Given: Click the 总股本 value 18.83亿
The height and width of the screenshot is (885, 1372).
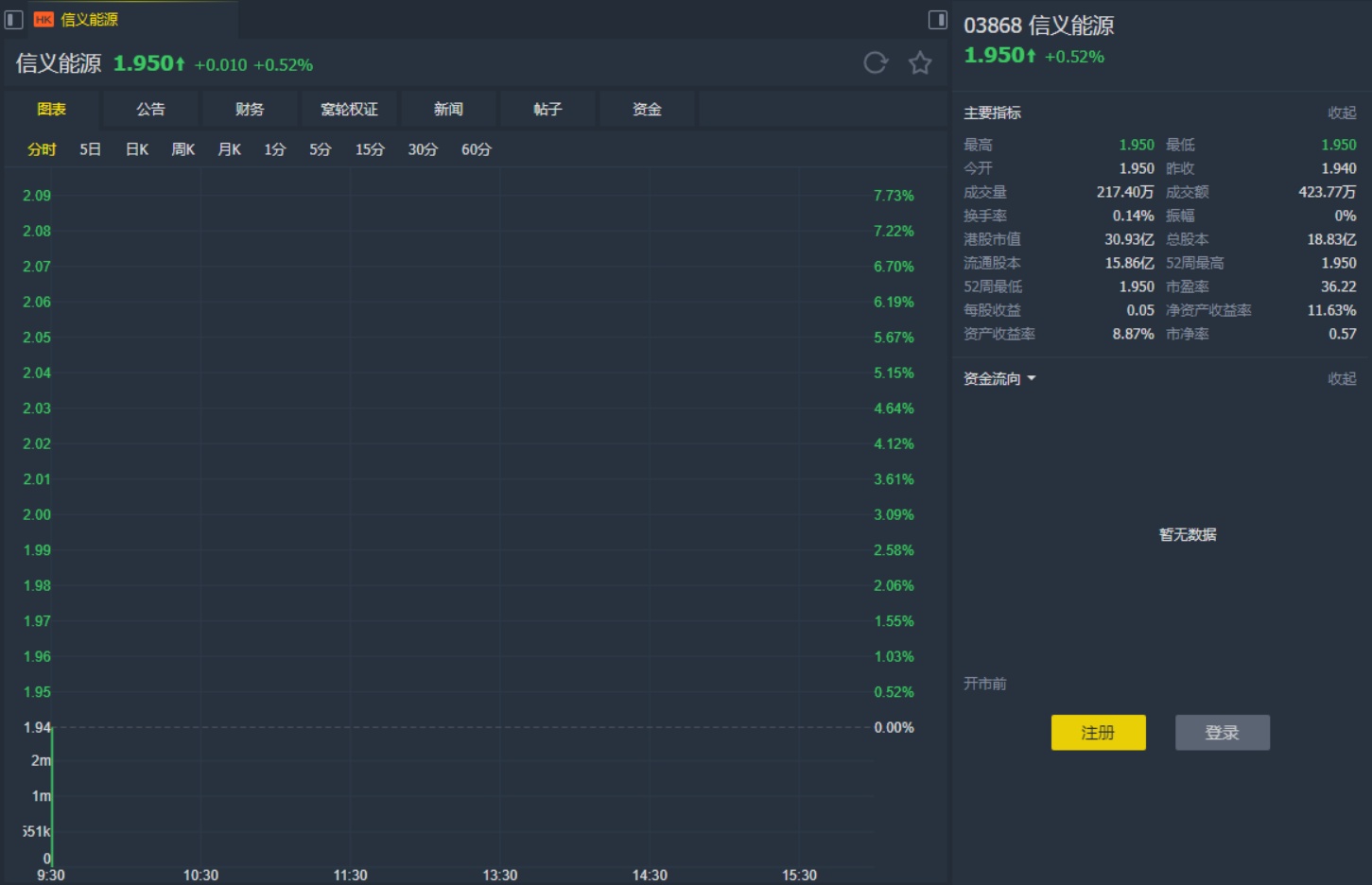Looking at the screenshot, I should [x=1331, y=239].
